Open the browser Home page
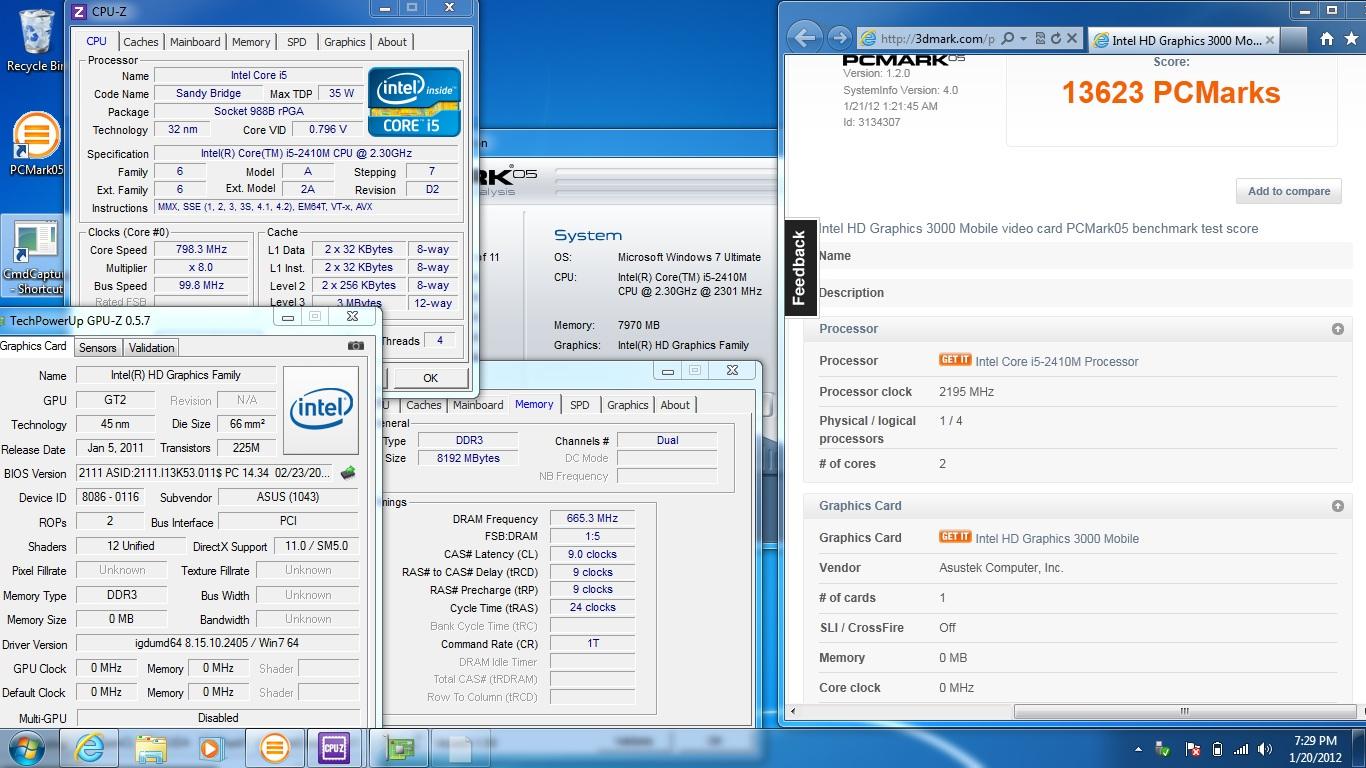This screenshot has width=1366, height=768. (1326, 39)
